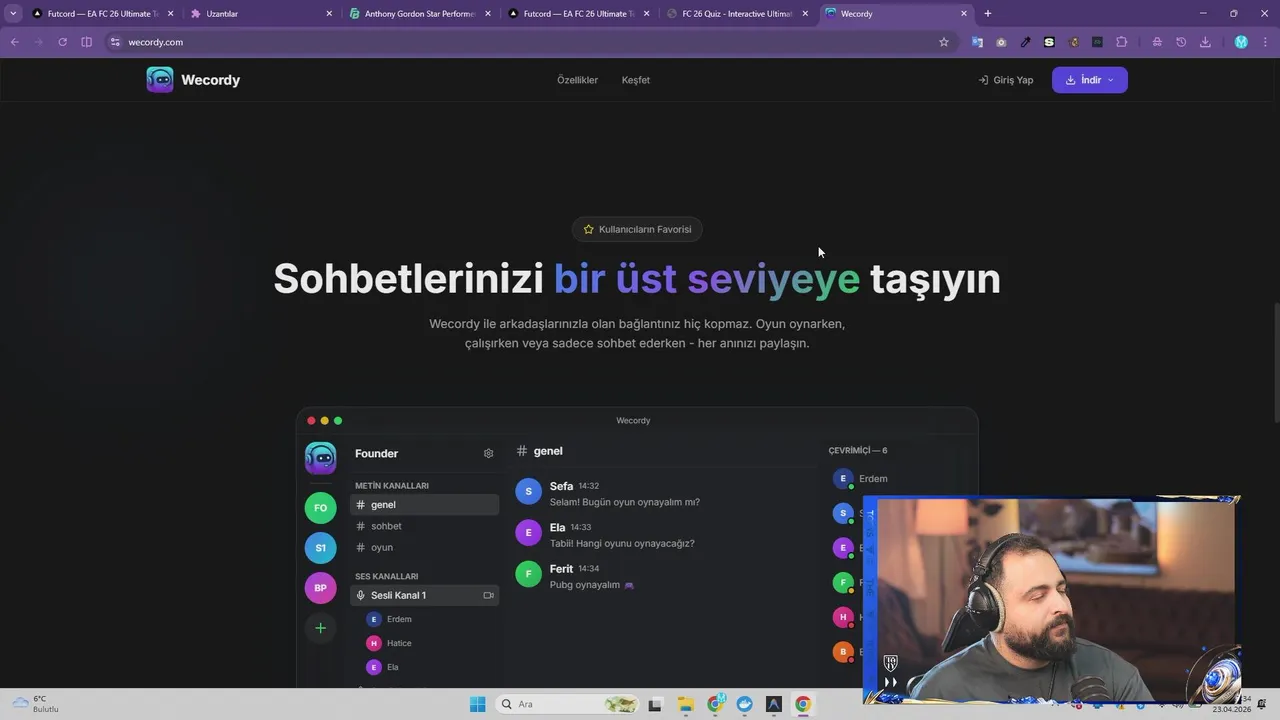Bookmark this page with the star icon
Viewport: 1280px width, 720px height.
(x=943, y=42)
